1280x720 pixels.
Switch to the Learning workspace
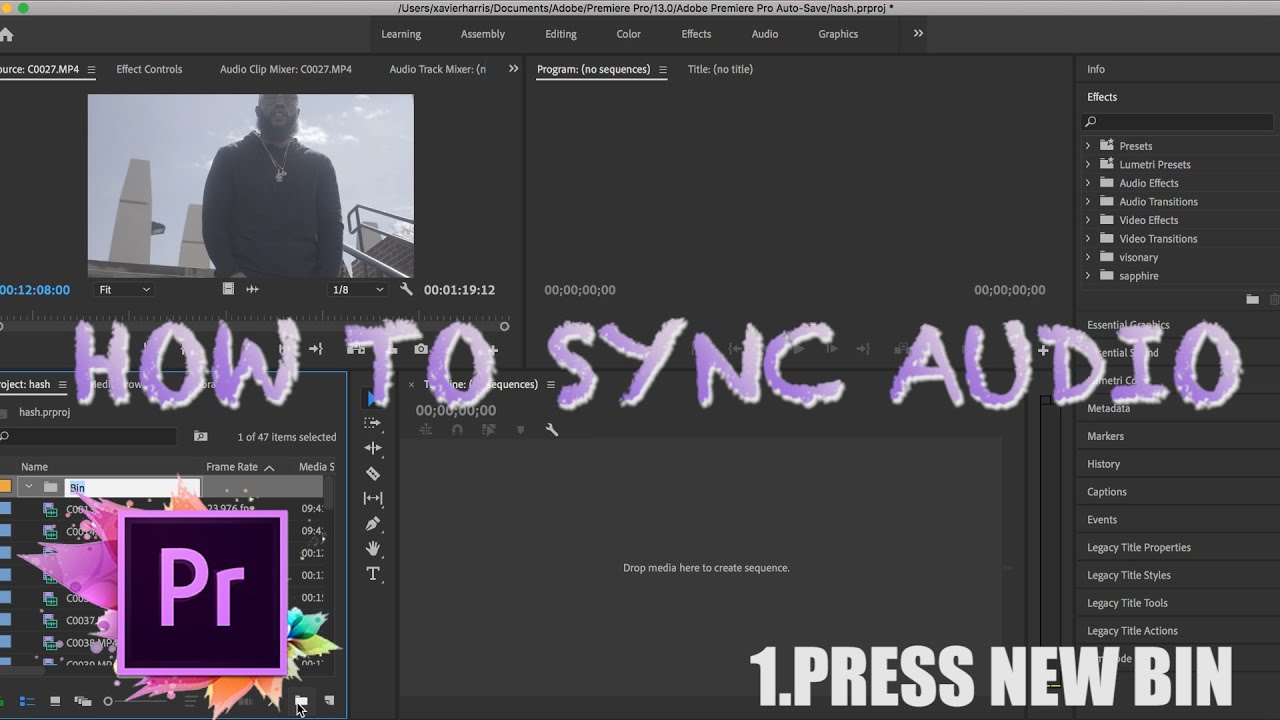tap(401, 34)
